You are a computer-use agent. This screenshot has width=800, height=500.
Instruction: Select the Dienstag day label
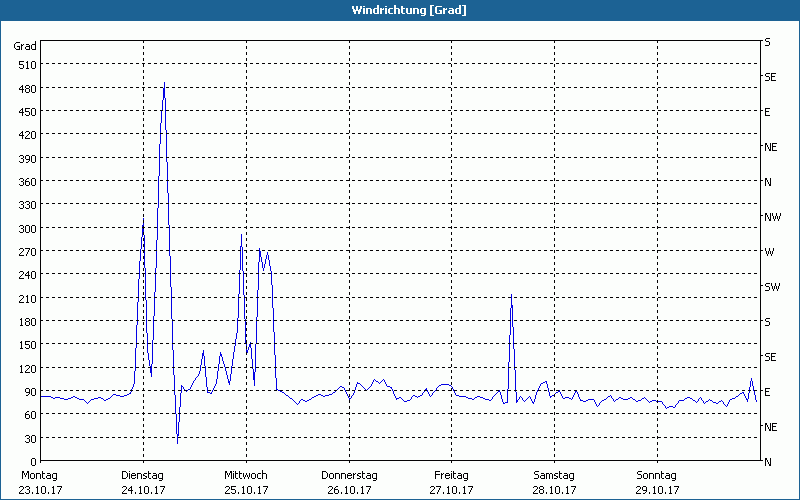click(x=142, y=475)
